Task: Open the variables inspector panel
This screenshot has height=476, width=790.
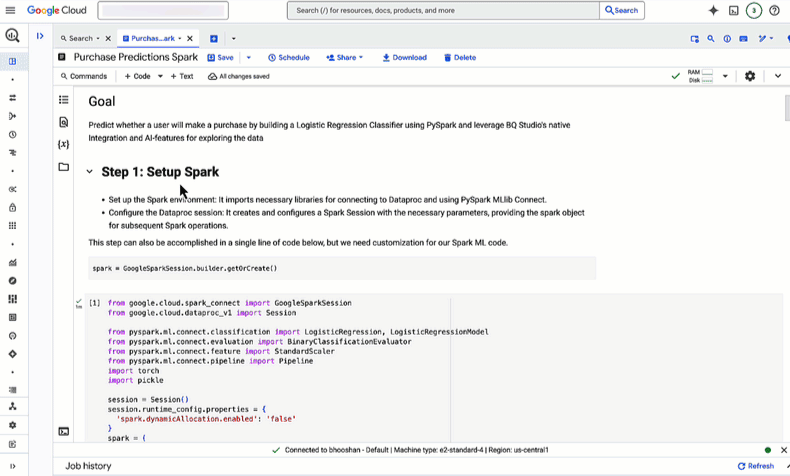Action: pyautogui.click(x=64, y=144)
